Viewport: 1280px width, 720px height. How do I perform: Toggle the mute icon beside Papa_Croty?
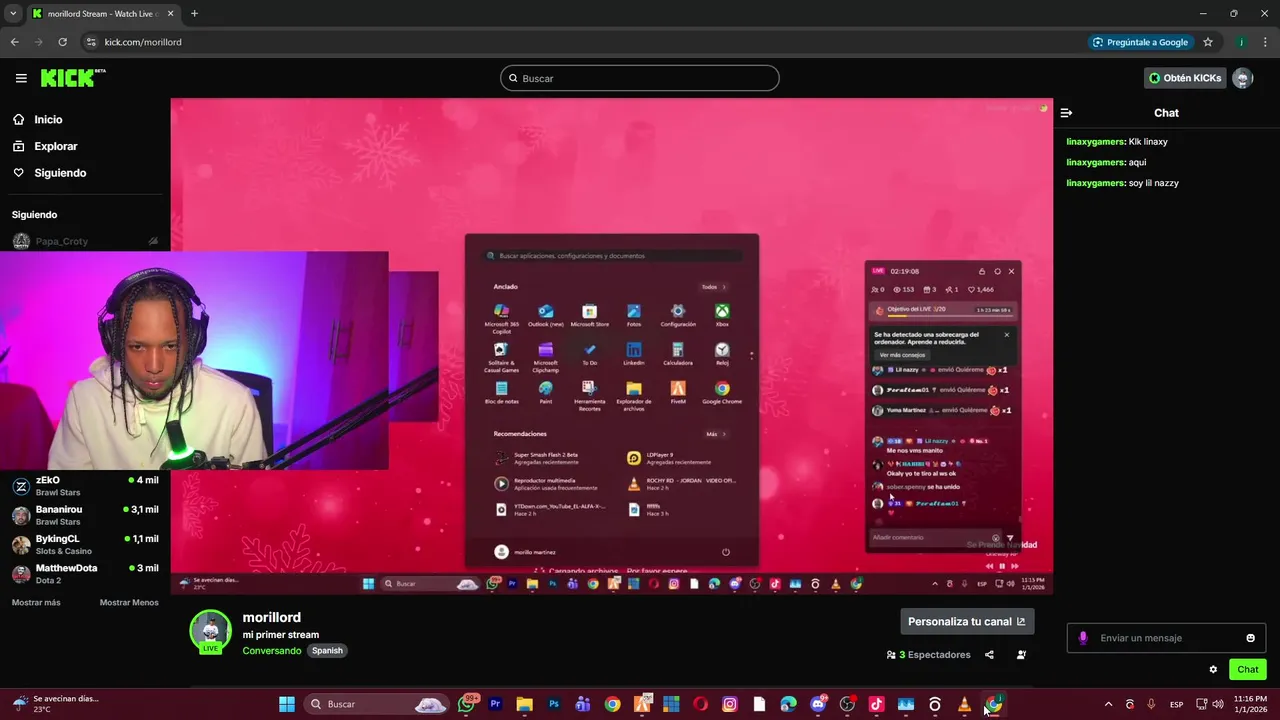(x=153, y=241)
